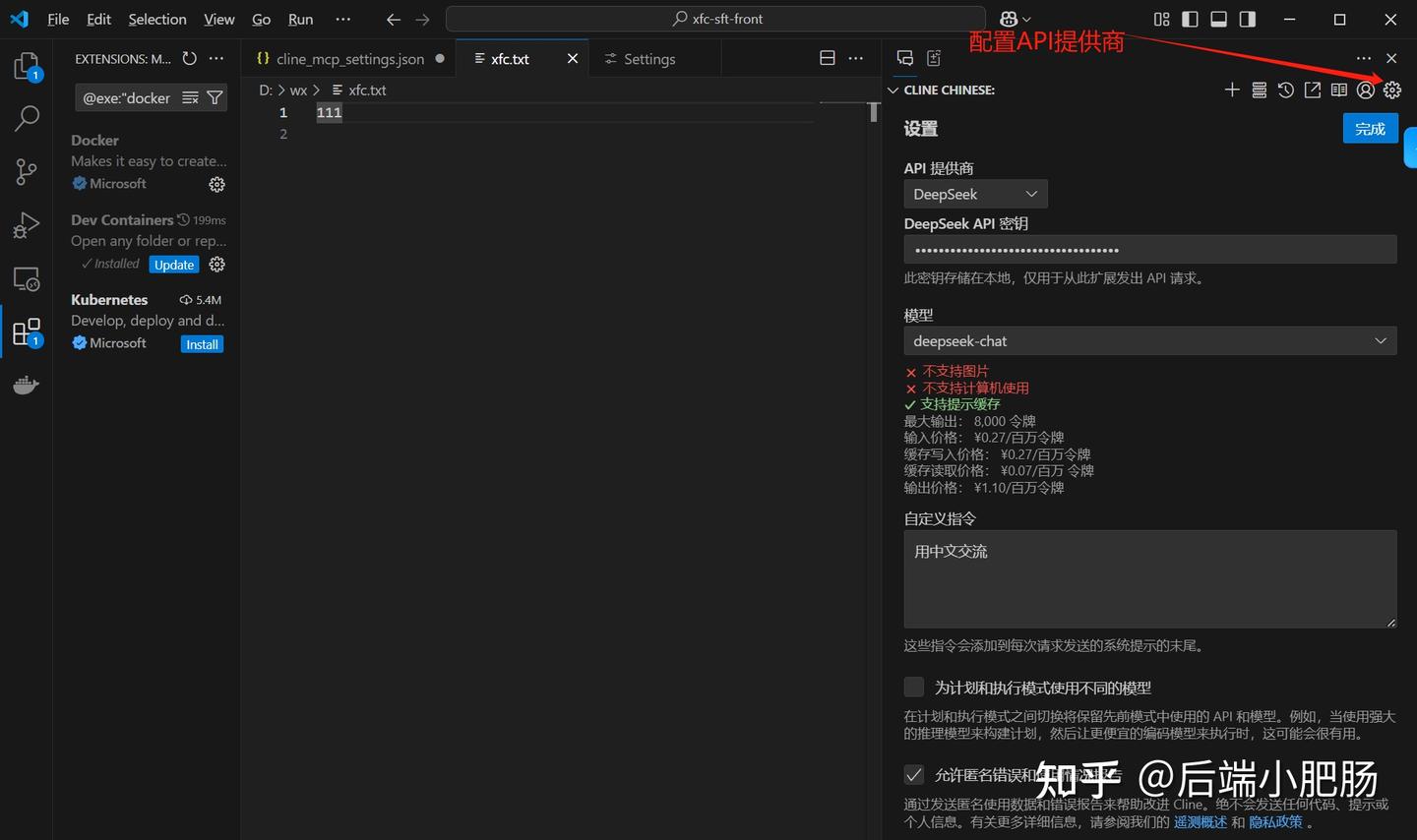The height and width of the screenshot is (840, 1417).
Task: Open View menu
Action: point(219,19)
